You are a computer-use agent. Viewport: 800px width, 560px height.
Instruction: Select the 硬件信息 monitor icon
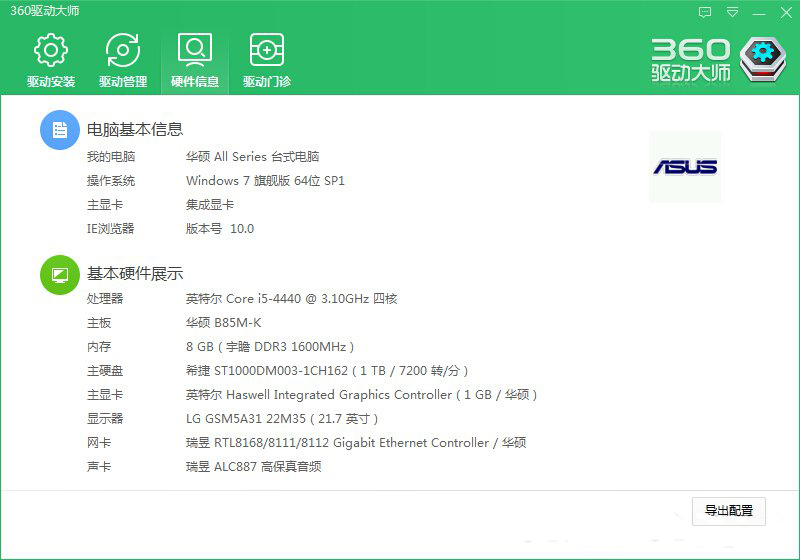[194, 50]
